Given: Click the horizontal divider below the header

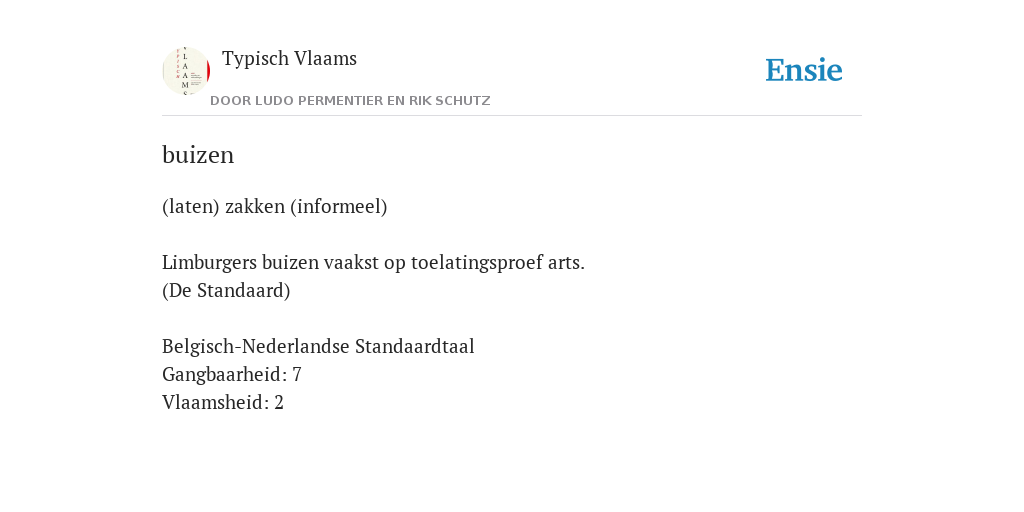Looking at the screenshot, I should pyautogui.click(x=512, y=116).
